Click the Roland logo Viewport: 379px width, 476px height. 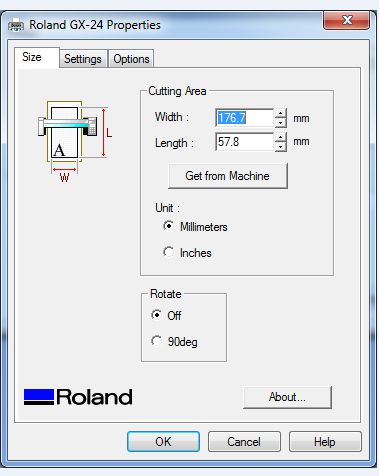78,397
